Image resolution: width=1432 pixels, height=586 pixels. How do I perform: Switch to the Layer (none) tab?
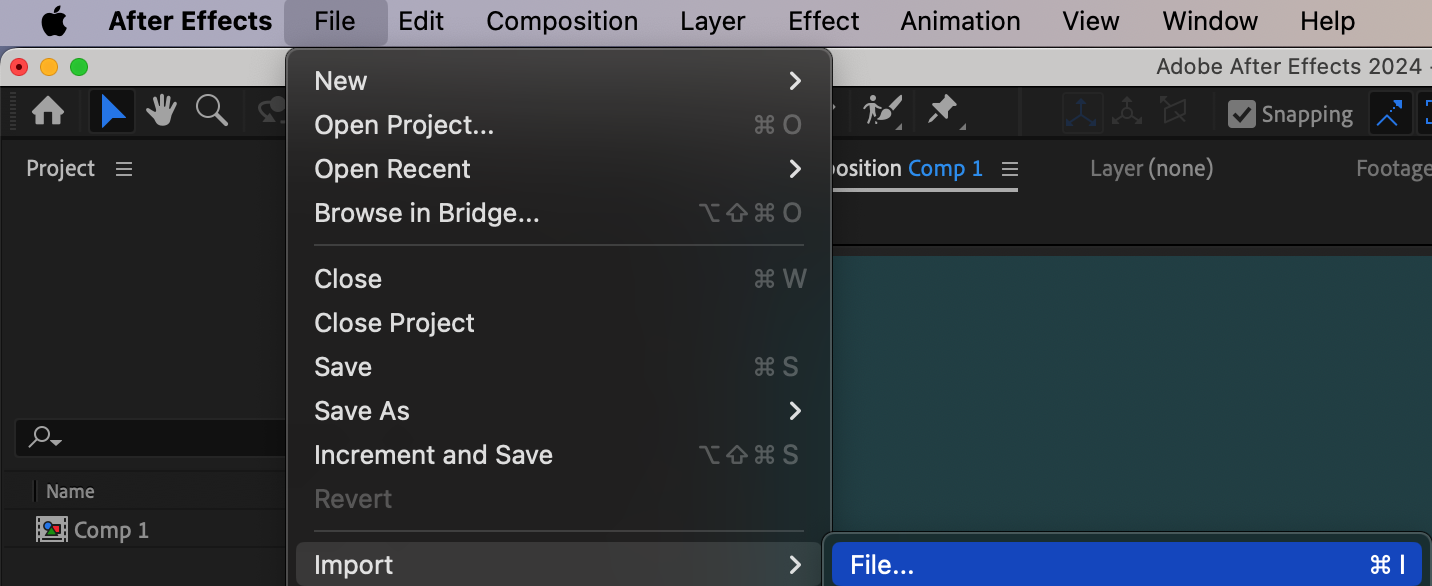point(1151,169)
